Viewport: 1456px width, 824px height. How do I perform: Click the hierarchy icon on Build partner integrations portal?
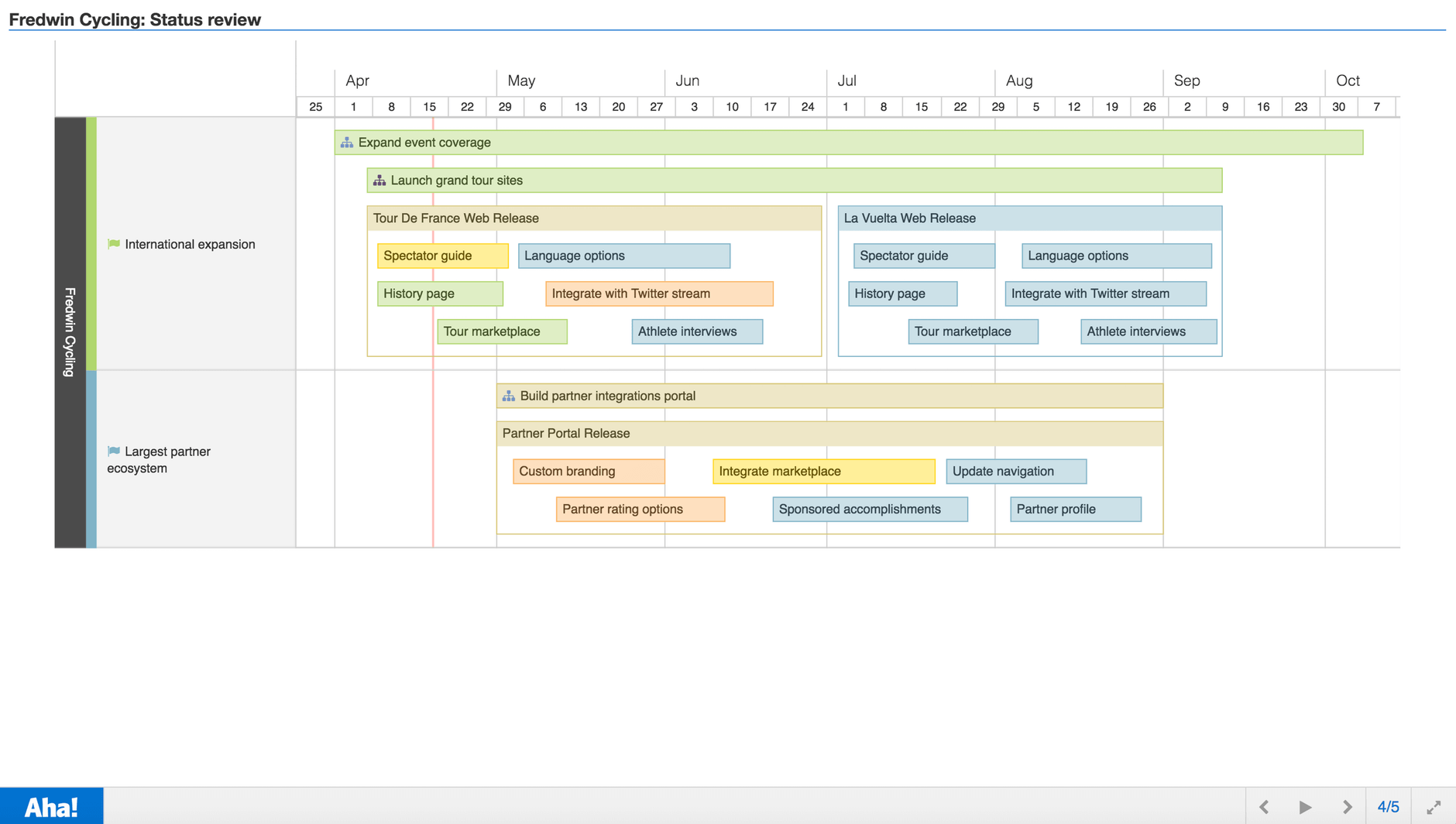[x=509, y=395]
